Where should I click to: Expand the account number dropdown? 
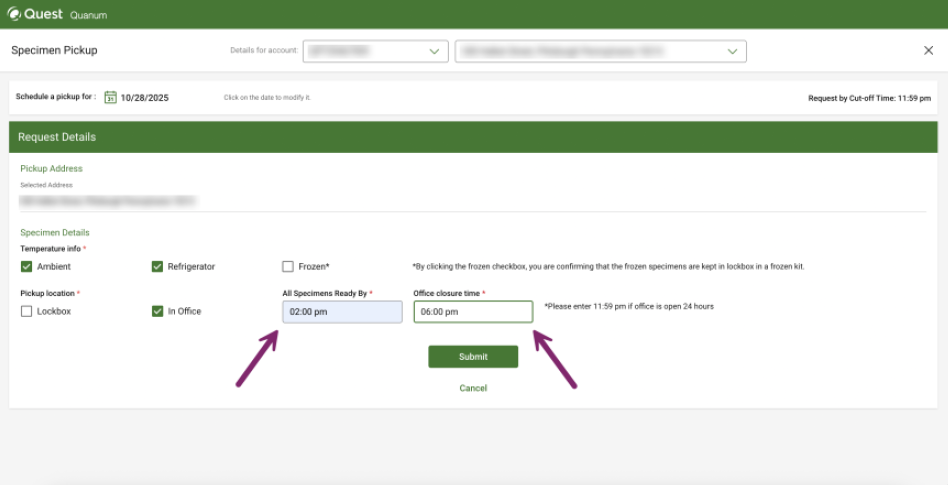click(375, 51)
